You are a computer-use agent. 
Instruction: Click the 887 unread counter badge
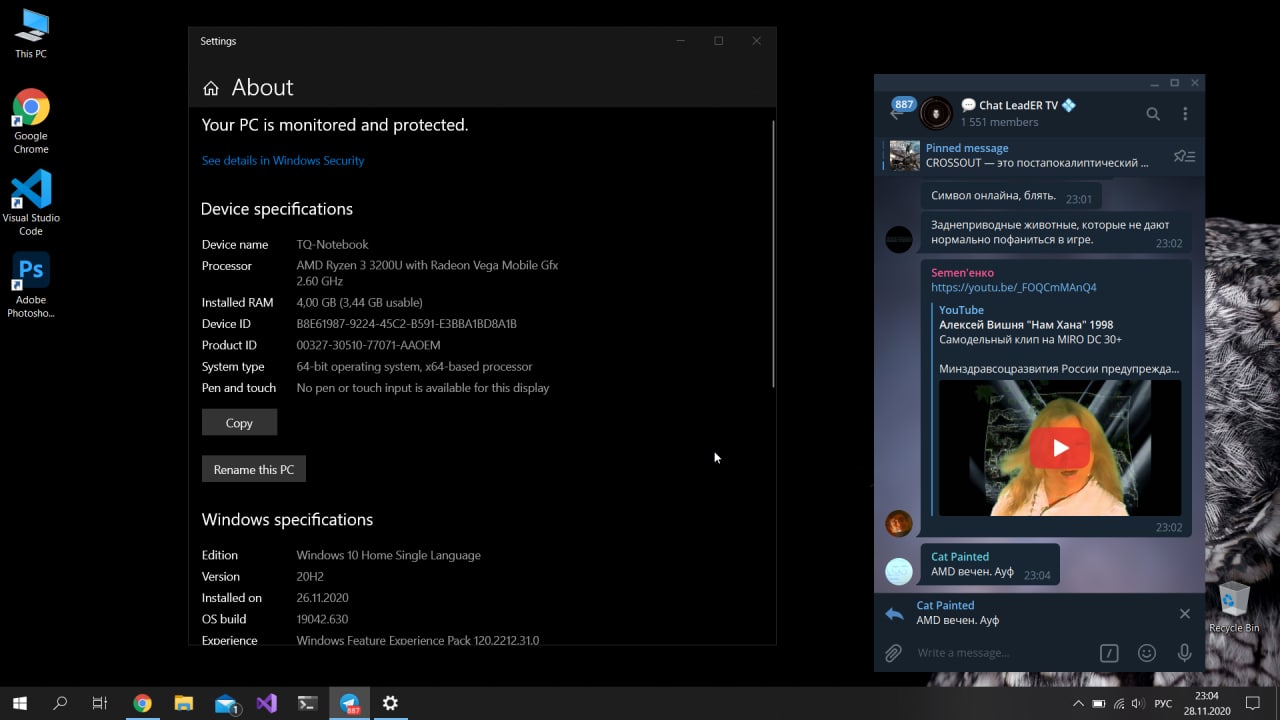point(904,104)
